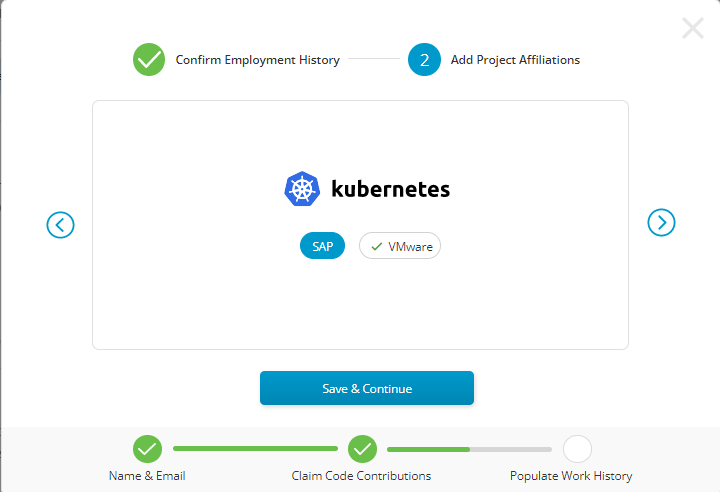Show the previous project with left arrow
The width and height of the screenshot is (720, 492).
[x=61, y=224]
